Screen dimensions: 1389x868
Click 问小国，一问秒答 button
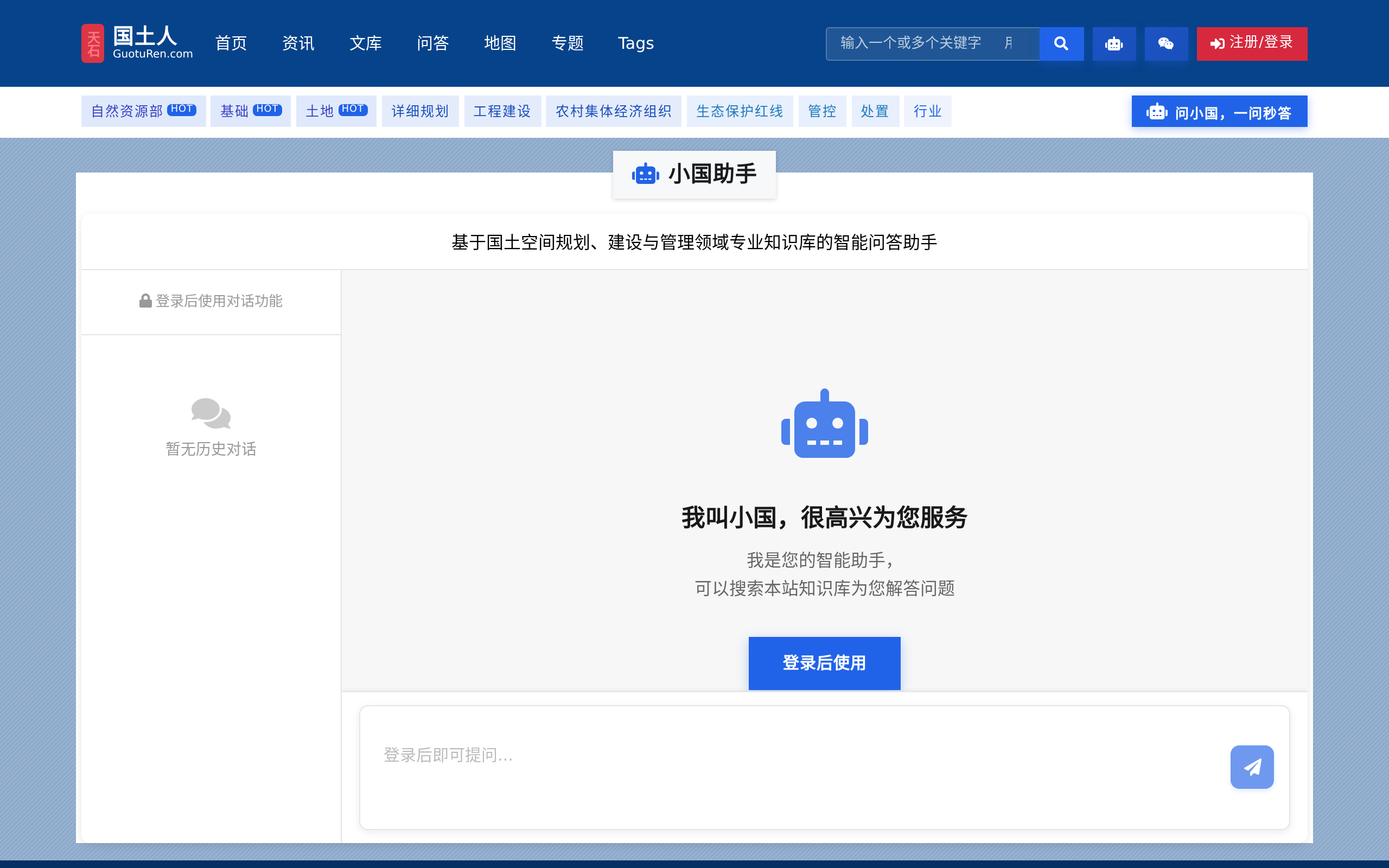tap(1219, 111)
